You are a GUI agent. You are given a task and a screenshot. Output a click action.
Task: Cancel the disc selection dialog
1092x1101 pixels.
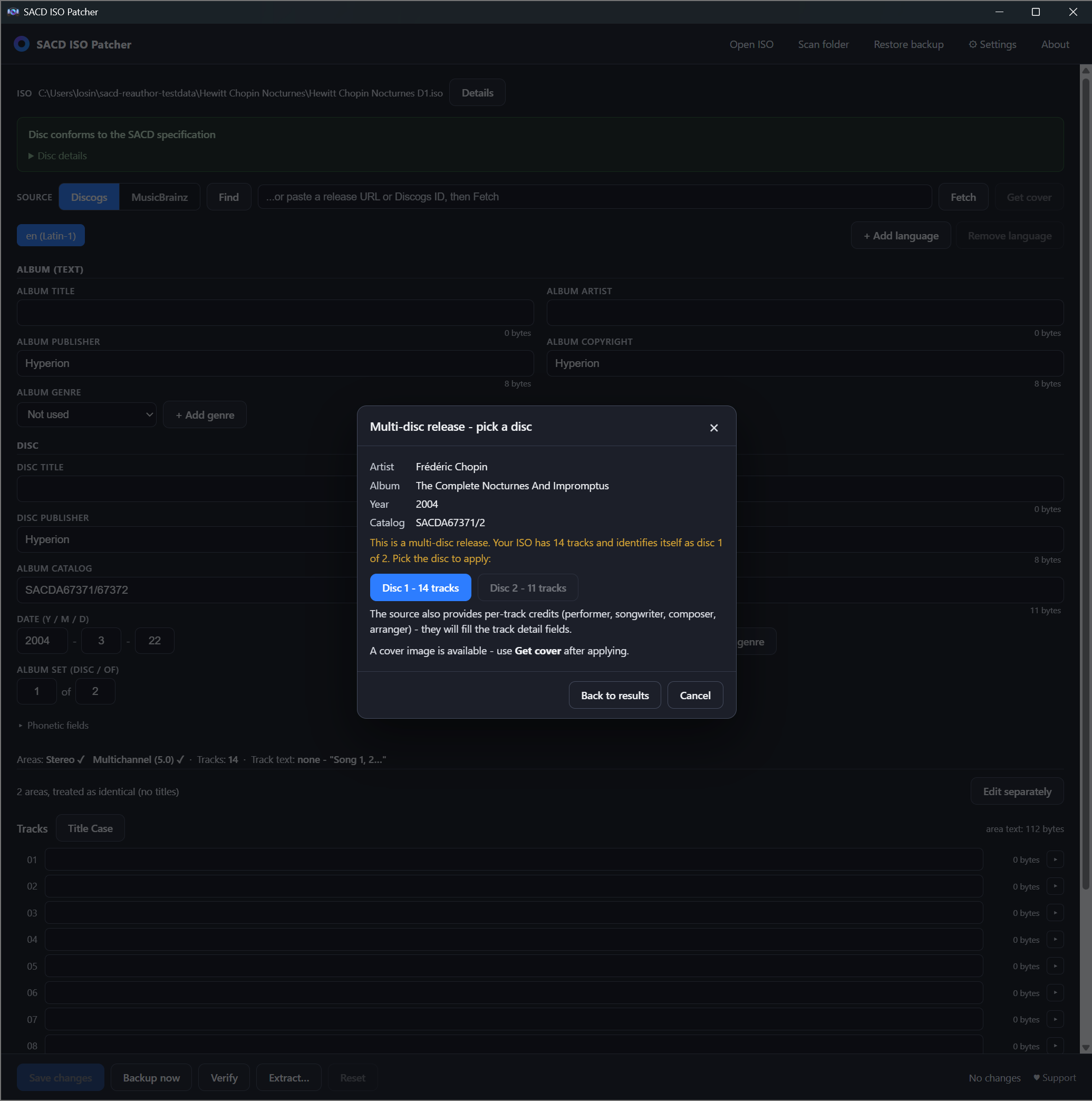click(695, 696)
